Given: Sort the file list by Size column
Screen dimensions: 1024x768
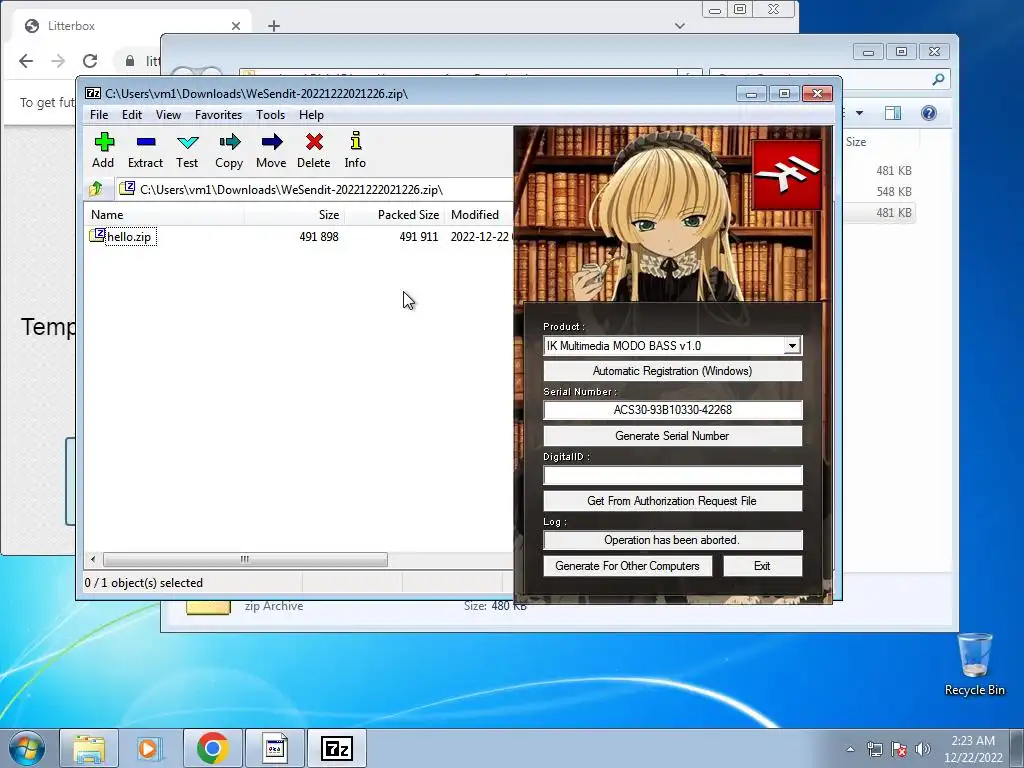Looking at the screenshot, I should (x=295, y=215).
